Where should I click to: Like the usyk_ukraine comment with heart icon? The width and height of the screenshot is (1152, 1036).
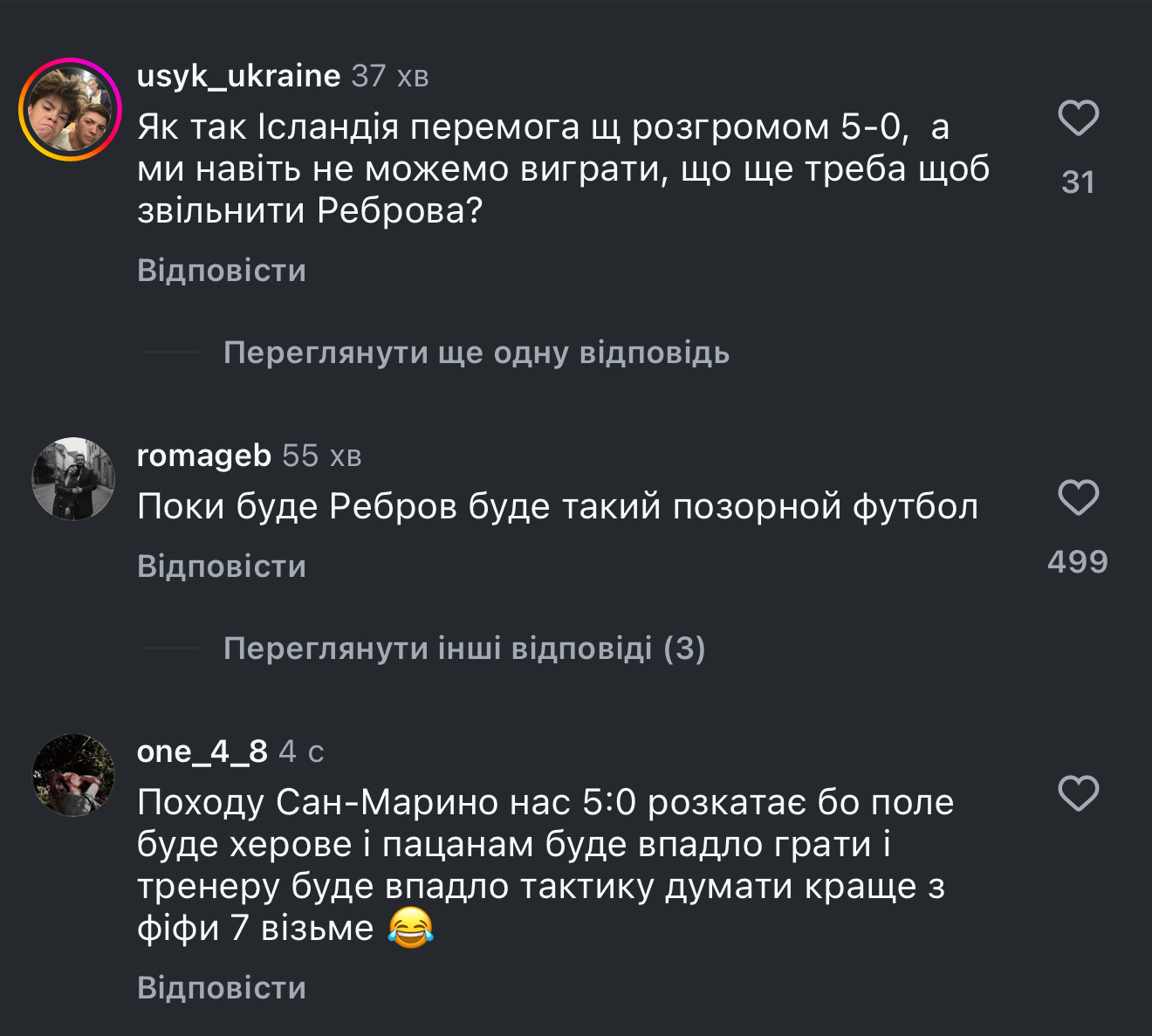click(x=1078, y=118)
